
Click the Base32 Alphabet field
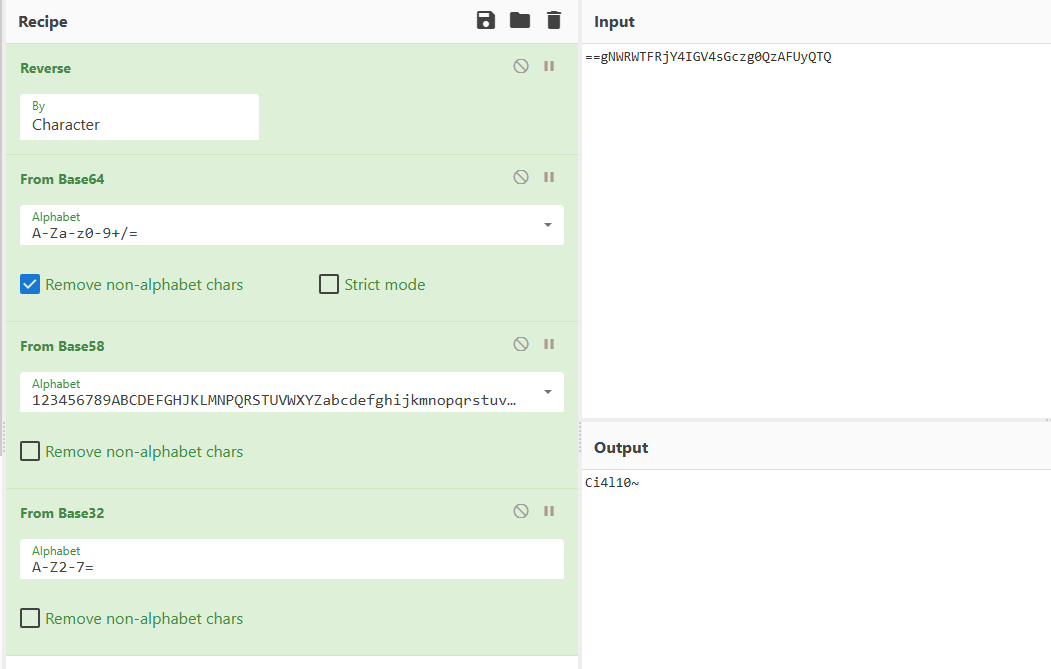point(291,560)
